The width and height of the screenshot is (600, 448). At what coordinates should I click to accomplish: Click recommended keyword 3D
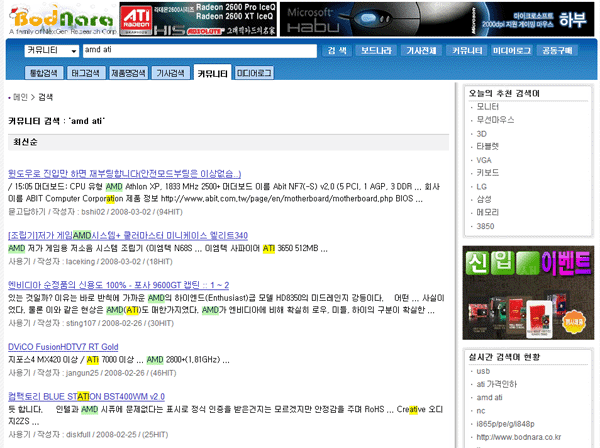pos(481,134)
